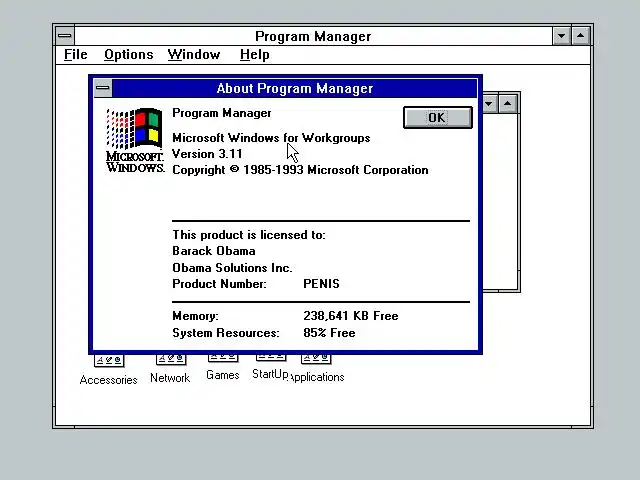Minimize the Program Manager window
This screenshot has height=480, width=640.
561,36
